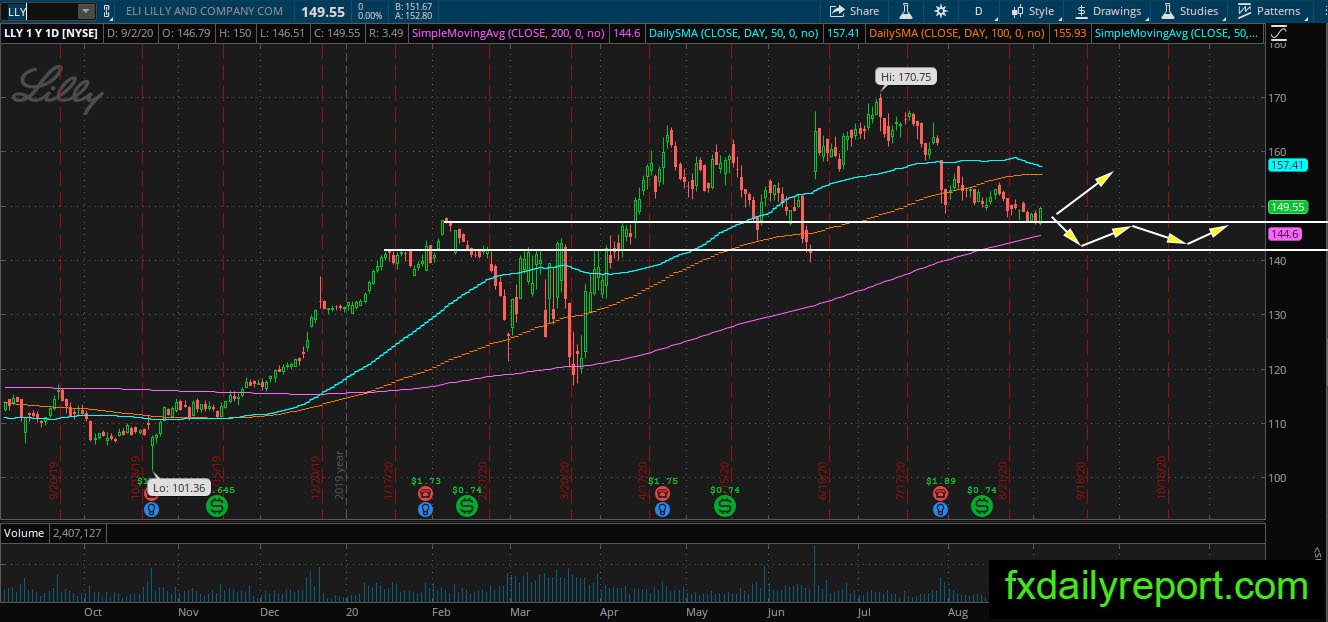Click the earnings phone icon labeled $1.73
The height and width of the screenshot is (622, 1328).
coord(425,493)
